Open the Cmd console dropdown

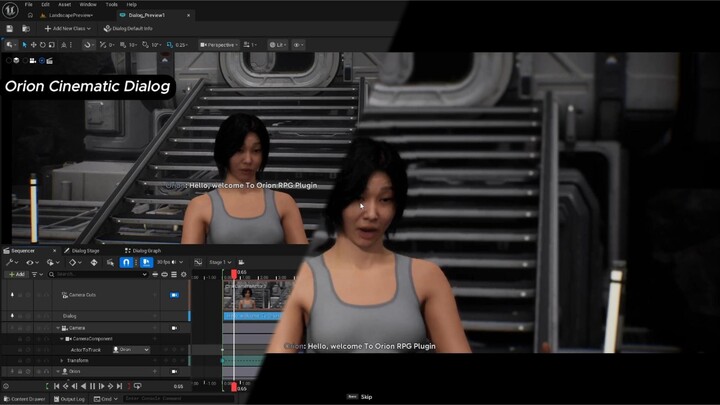tap(106, 399)
